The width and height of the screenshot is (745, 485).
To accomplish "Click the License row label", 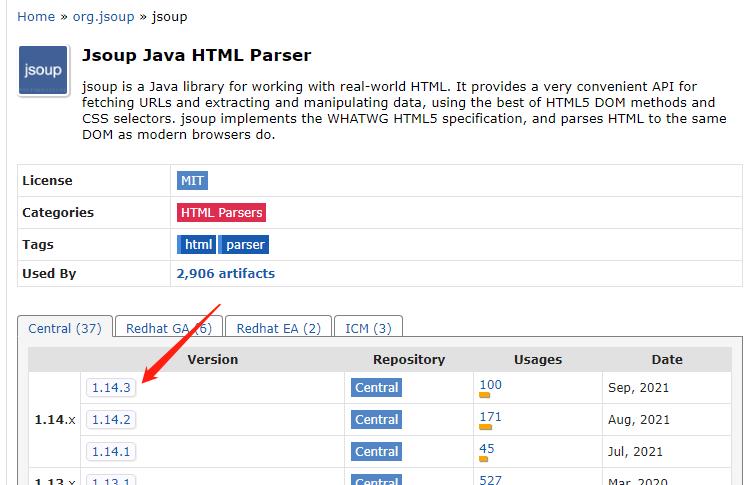I will (47, 181).
